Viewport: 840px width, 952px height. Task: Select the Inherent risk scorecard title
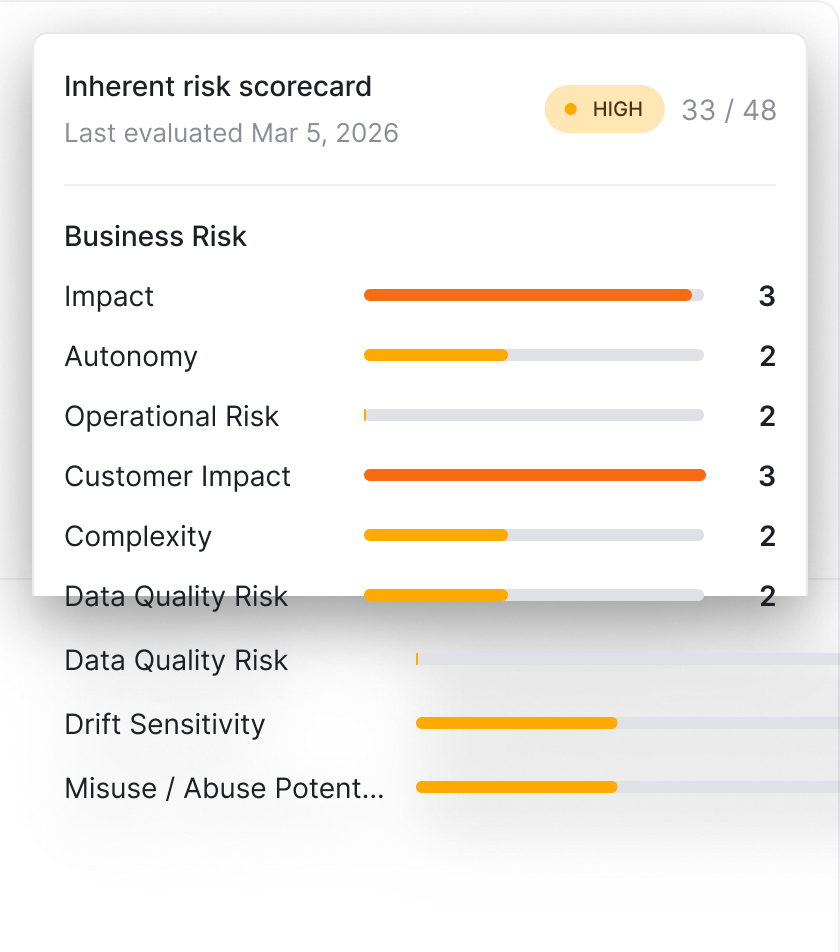coord(218,86)
